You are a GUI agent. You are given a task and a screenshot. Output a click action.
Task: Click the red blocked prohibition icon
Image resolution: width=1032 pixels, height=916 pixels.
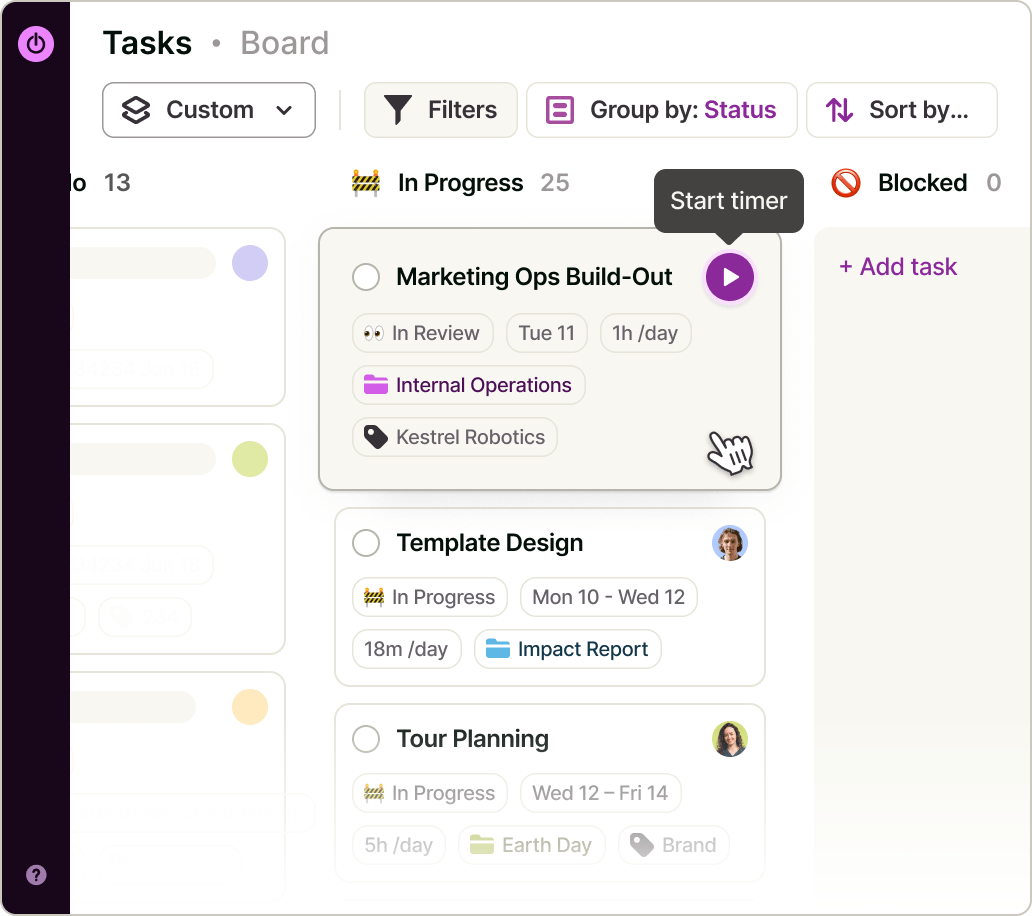pyautogui.click(x=846, y=183)
